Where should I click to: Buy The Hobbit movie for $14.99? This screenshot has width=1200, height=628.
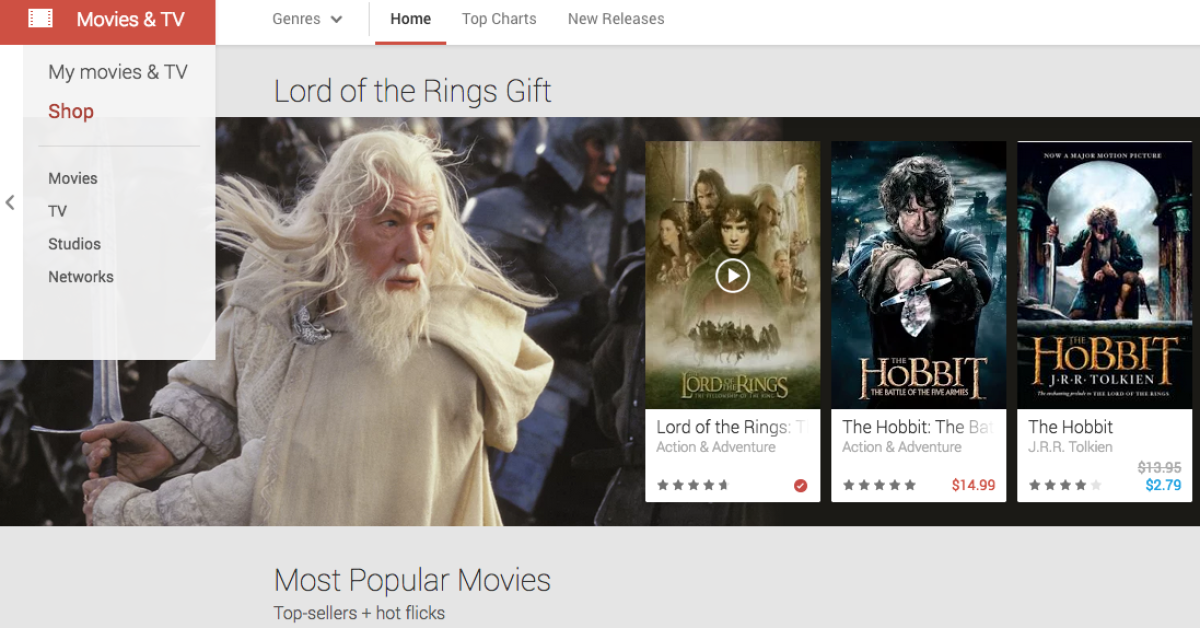point(973,485)
